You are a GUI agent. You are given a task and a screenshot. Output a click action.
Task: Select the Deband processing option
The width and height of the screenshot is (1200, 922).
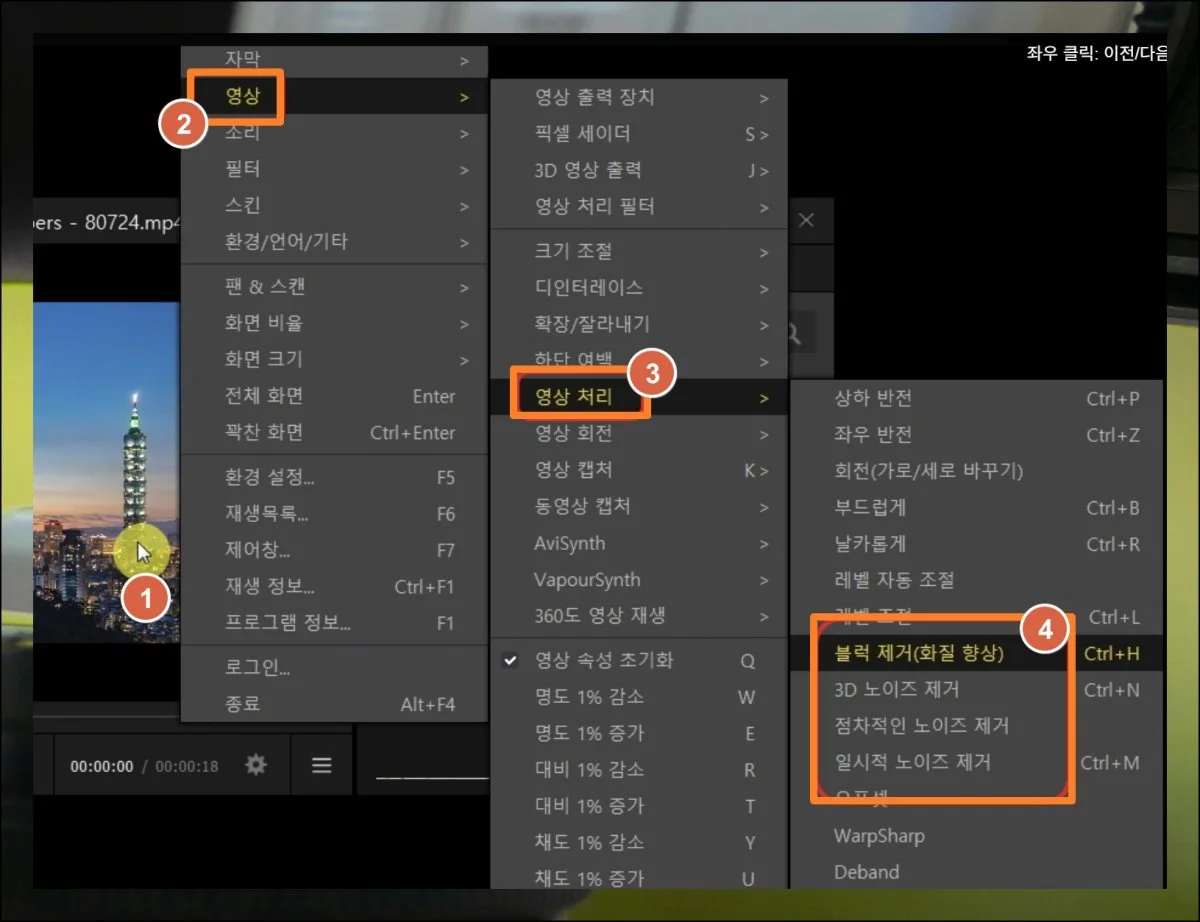(866, 872)
